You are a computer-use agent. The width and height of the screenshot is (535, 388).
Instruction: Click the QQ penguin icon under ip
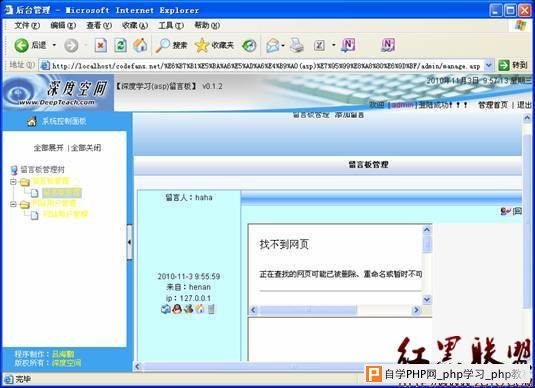(x=177, y=309)
